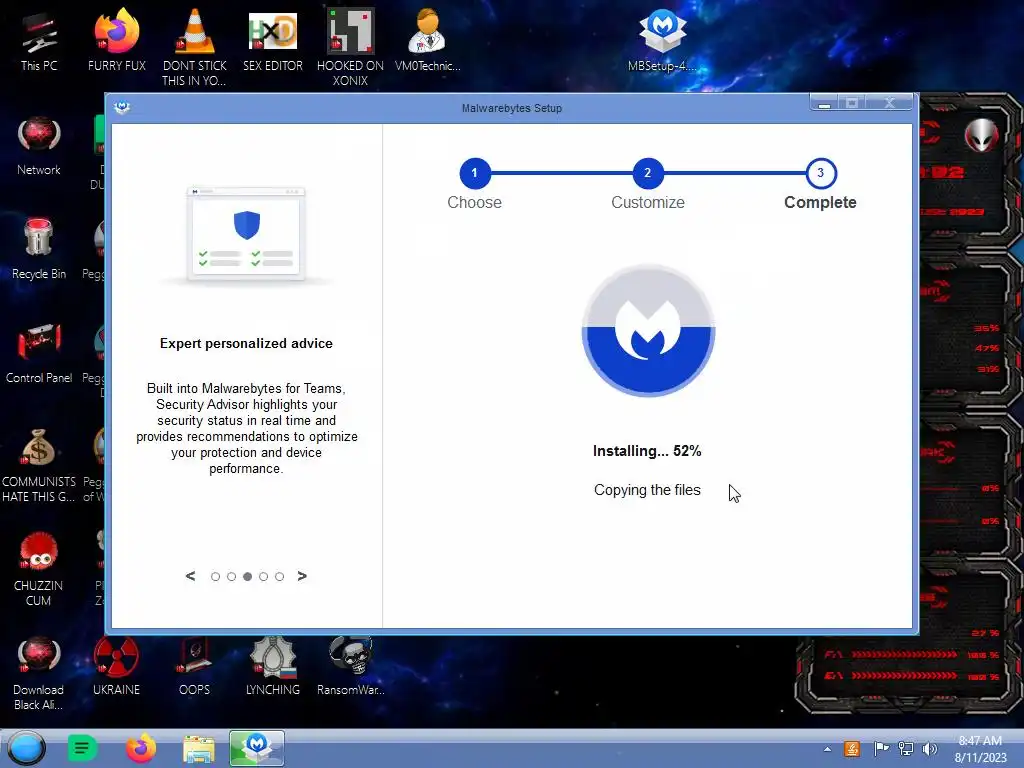1024x768 pixels.
Task: Click the 'Installing... 52%' status text
Action: coord(647,451)
